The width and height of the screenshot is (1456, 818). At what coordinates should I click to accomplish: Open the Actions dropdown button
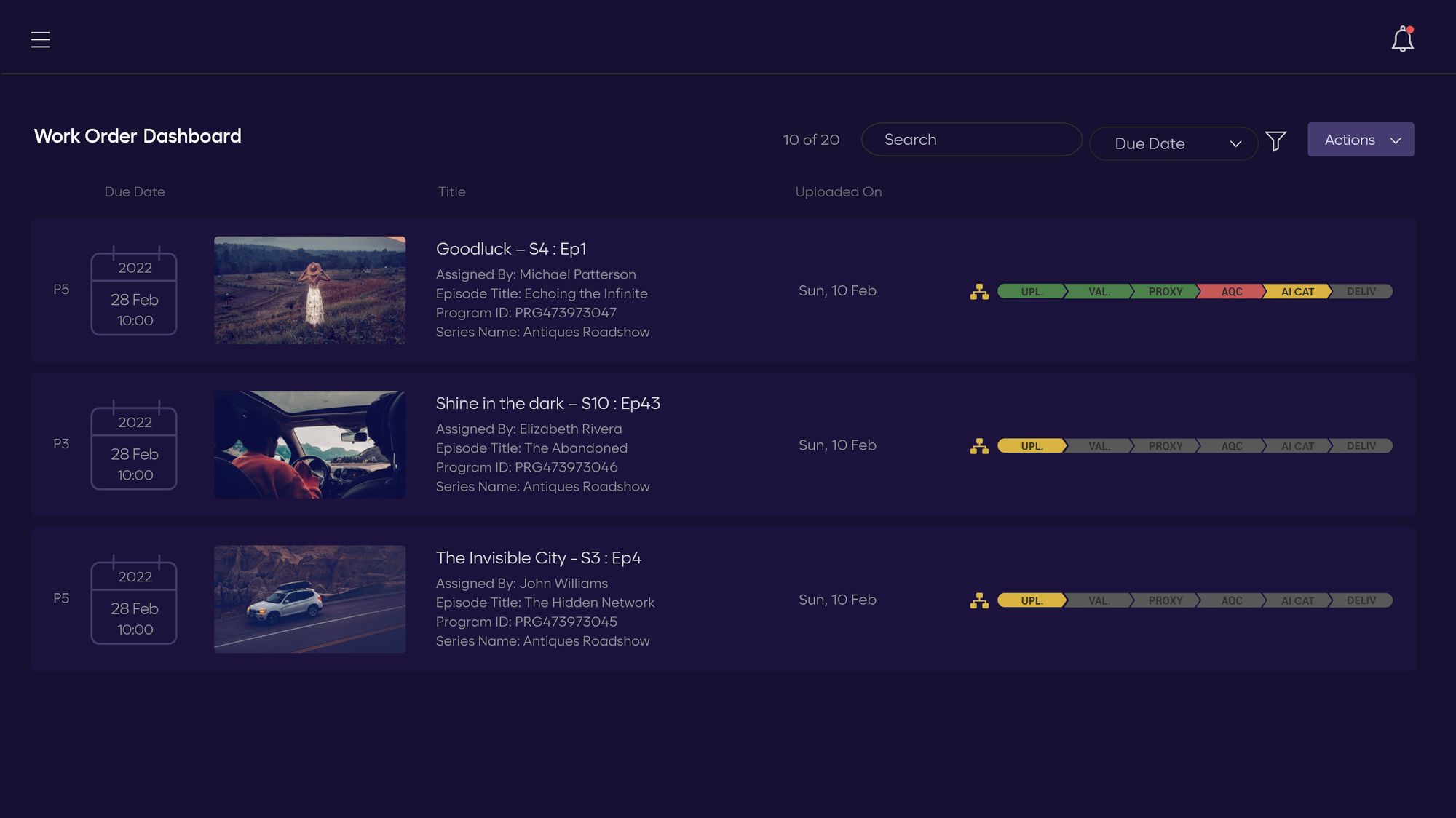point(1360,140)
